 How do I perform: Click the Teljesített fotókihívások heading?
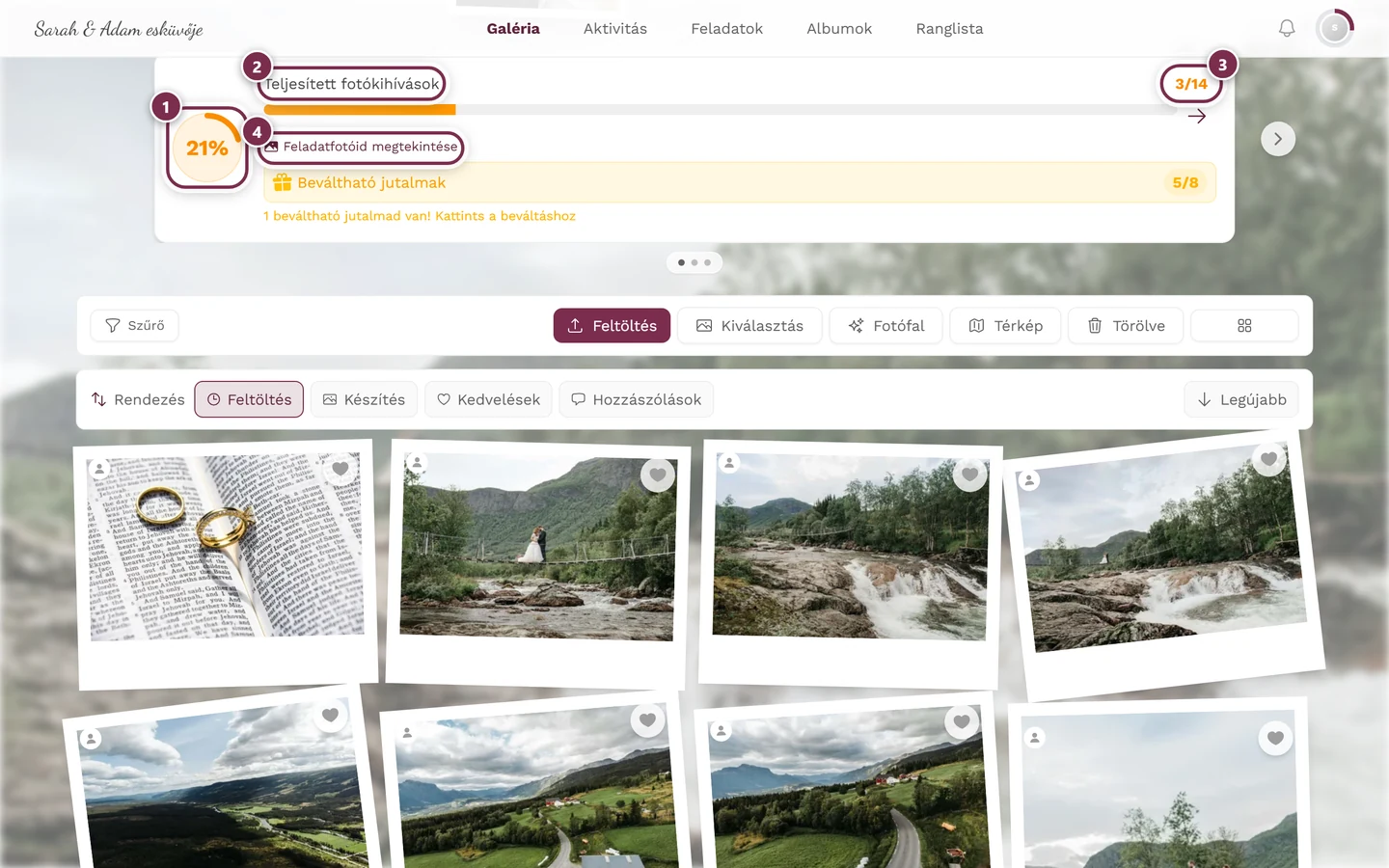[x=352, y=84]
